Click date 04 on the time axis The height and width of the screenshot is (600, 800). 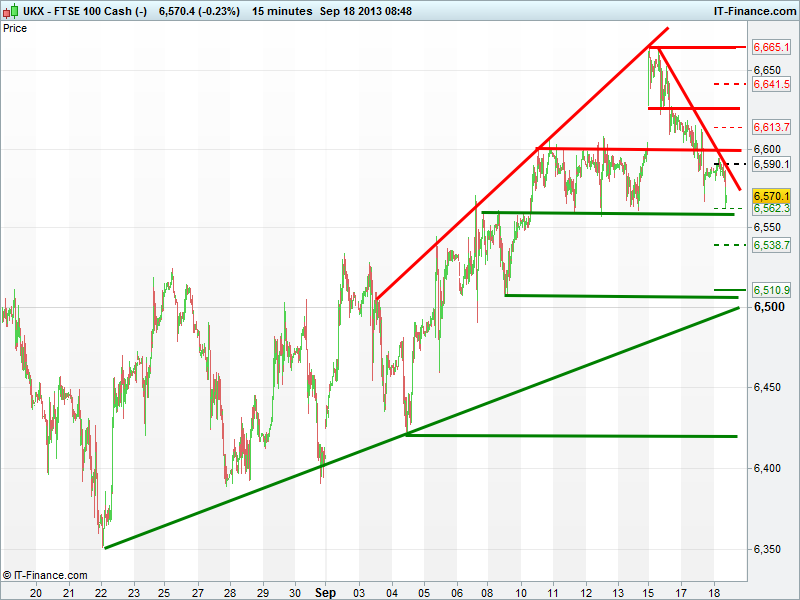click(392, 593)
